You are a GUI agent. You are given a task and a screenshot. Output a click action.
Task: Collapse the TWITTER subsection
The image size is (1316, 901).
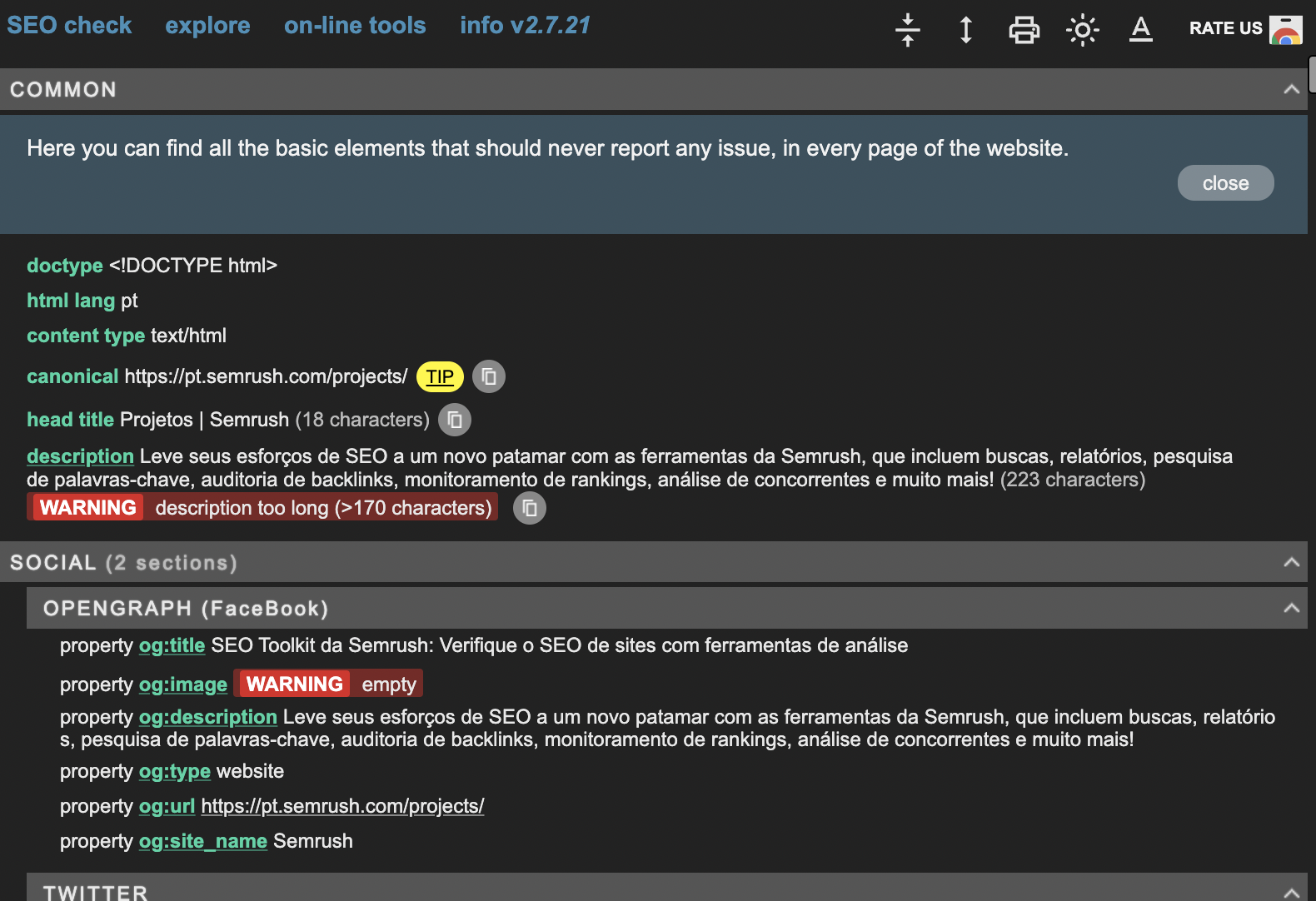(x=1291, y=892)
